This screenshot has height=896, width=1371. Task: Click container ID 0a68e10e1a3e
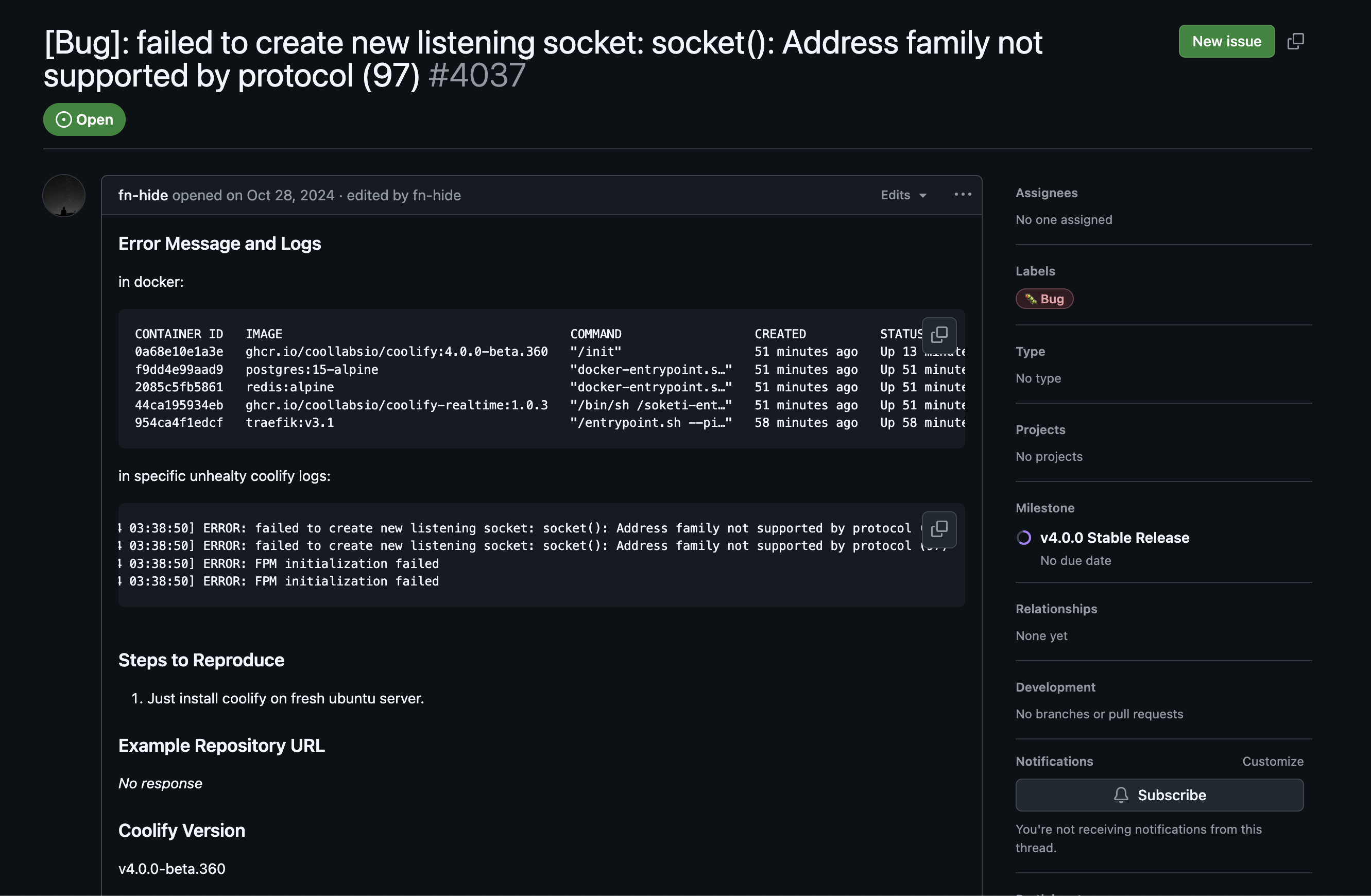pos(179,352)
